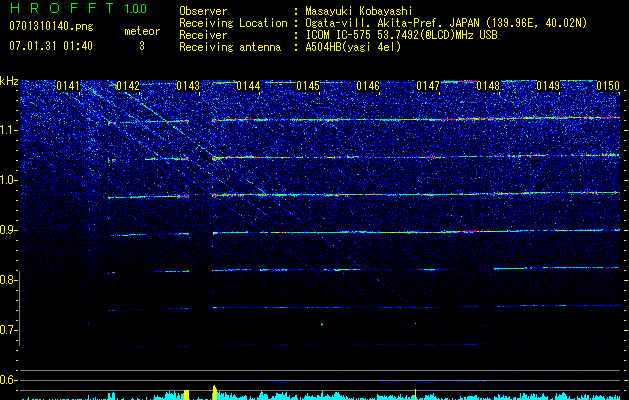Click the 0.6 frequency axis label
Viewport: 629px width, 400px height.
click(x=9, y=380)
